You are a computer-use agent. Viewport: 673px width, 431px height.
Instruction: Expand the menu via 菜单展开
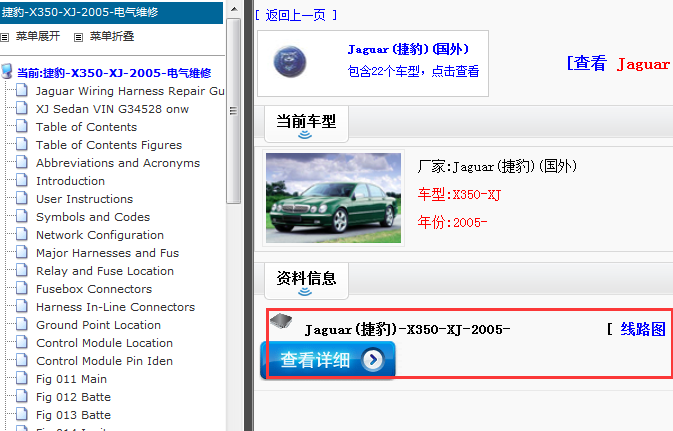(x=38, y=36)
